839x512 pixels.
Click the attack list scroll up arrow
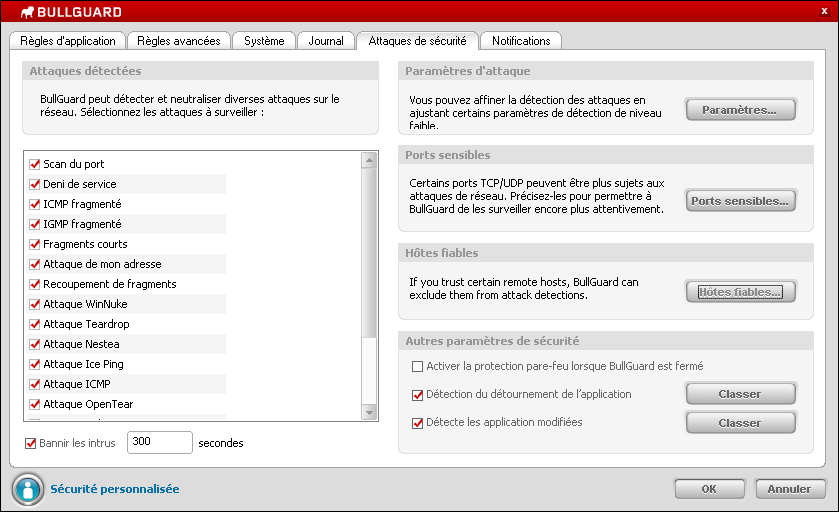(x=369, y=160)
